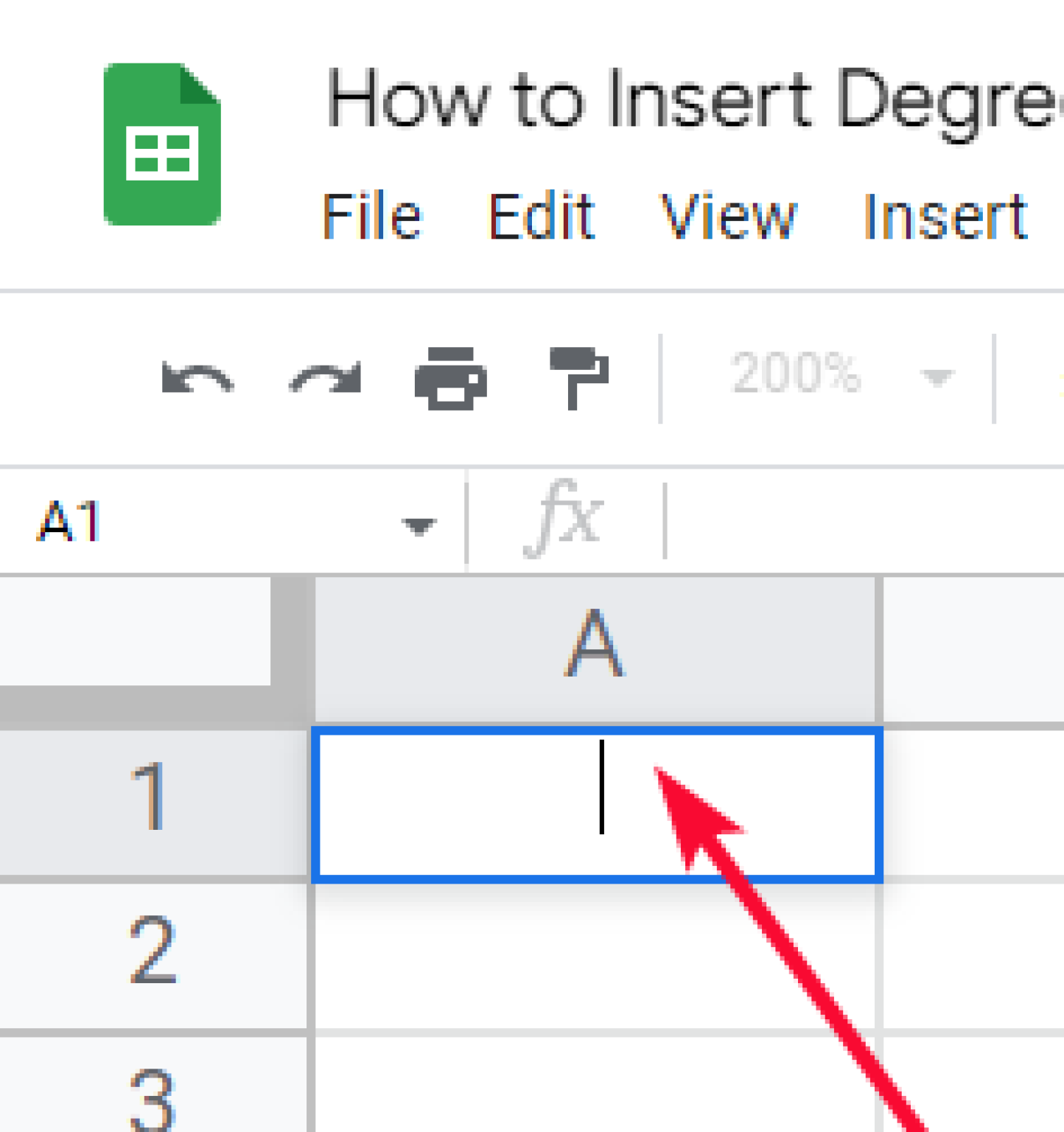Select row 3 header

tap(153, 1085)
